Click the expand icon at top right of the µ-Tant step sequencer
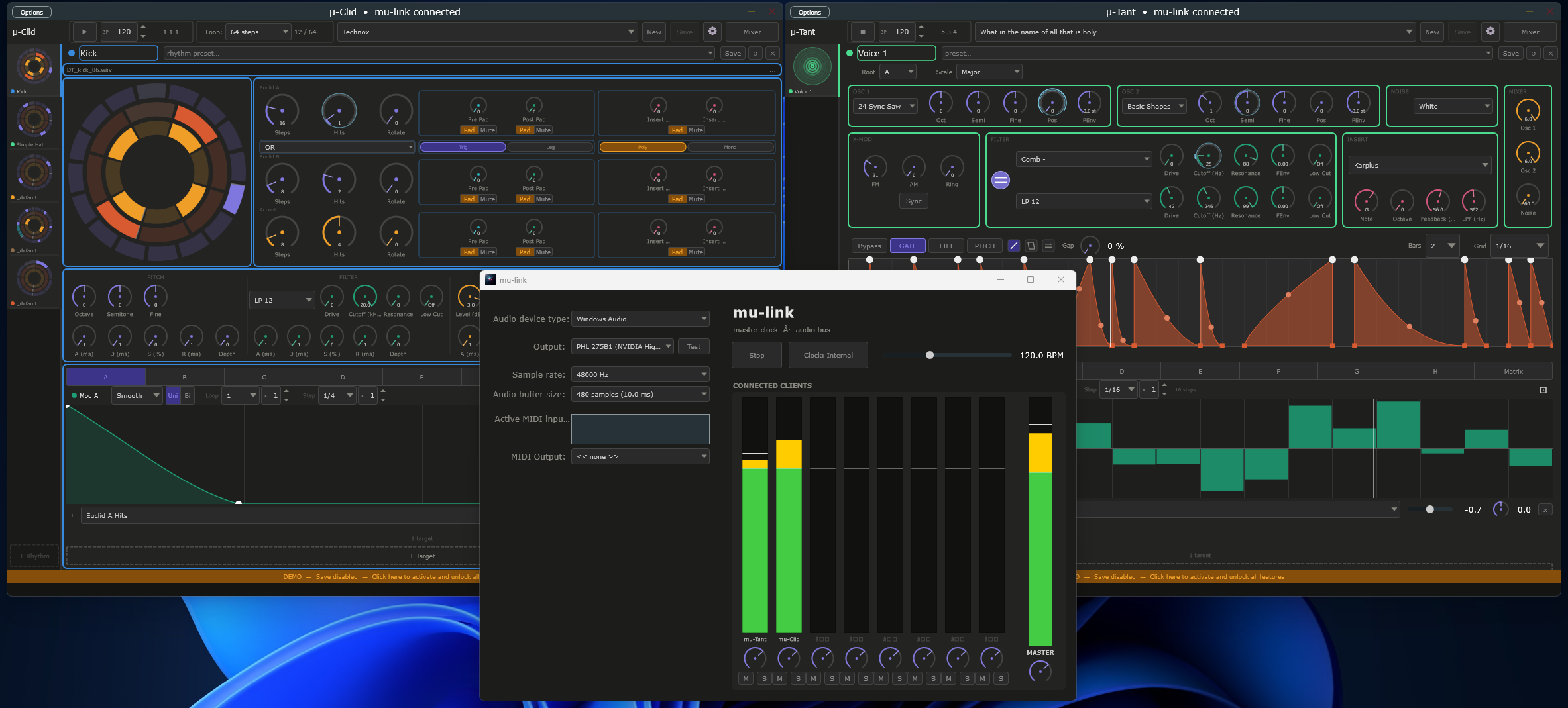Screen dimensions: 1568x708 (1543, 390)
